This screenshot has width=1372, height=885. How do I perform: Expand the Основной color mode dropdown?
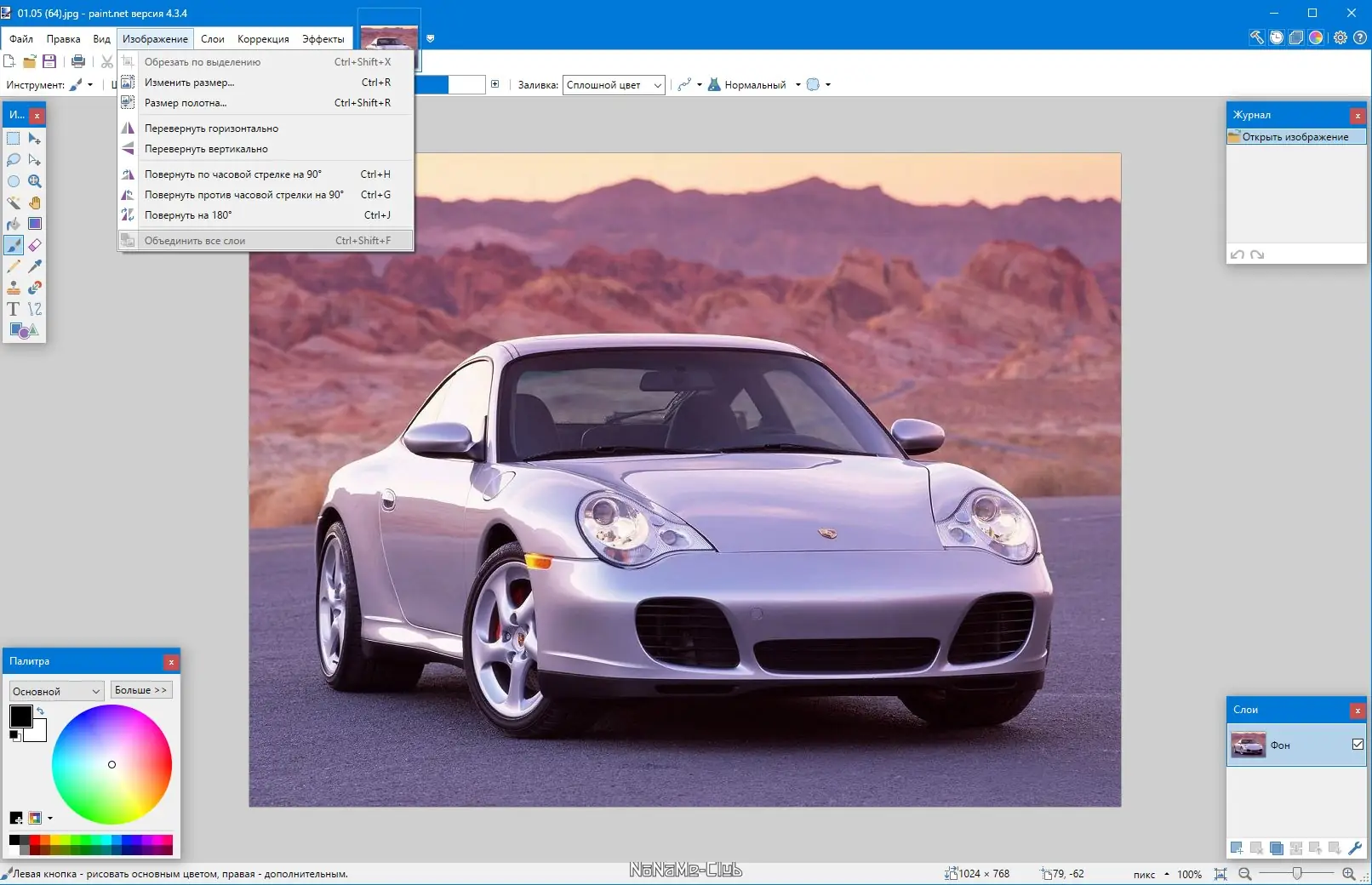(x=57, y=691)
